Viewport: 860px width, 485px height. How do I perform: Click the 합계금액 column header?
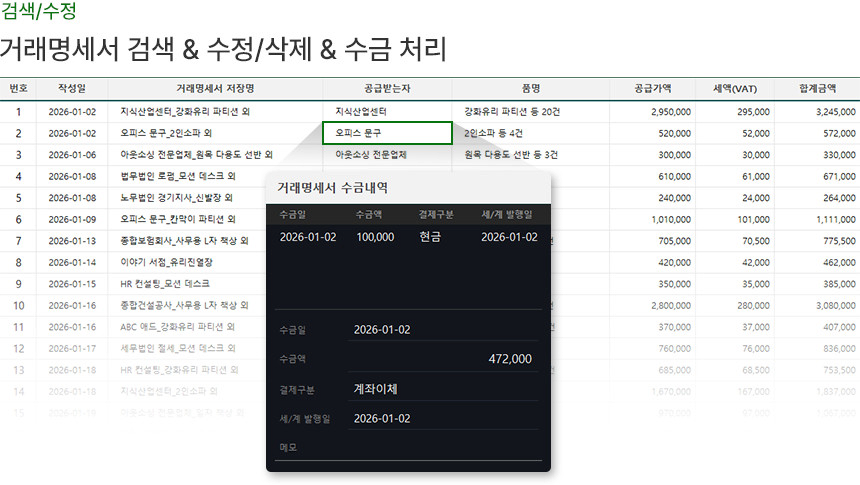pos(822,88)
